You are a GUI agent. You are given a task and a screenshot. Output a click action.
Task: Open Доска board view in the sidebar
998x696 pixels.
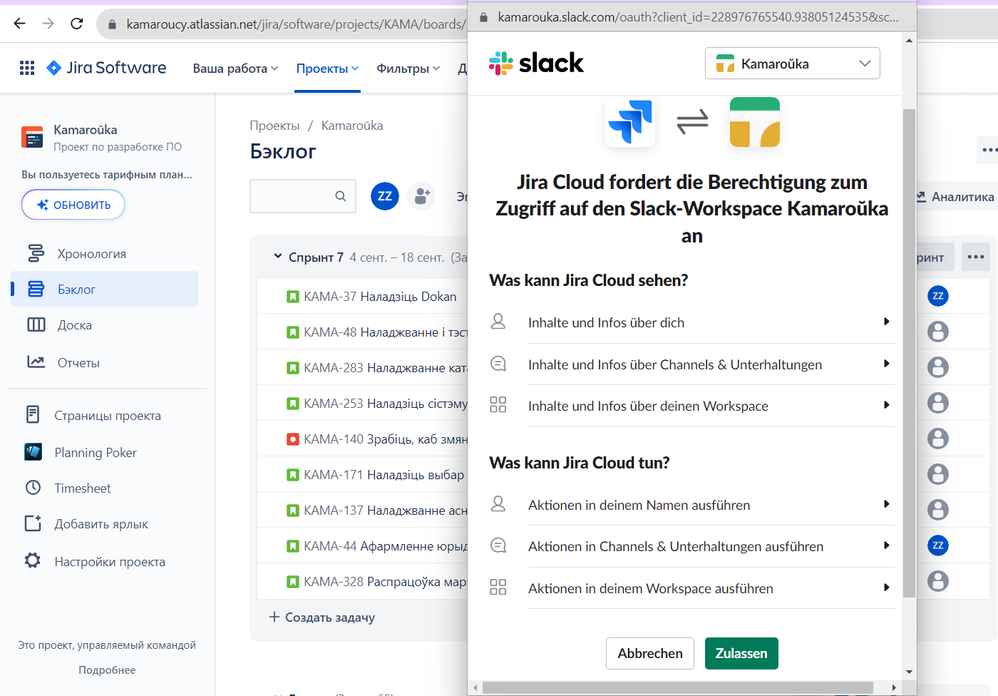(x=104, y=325)
